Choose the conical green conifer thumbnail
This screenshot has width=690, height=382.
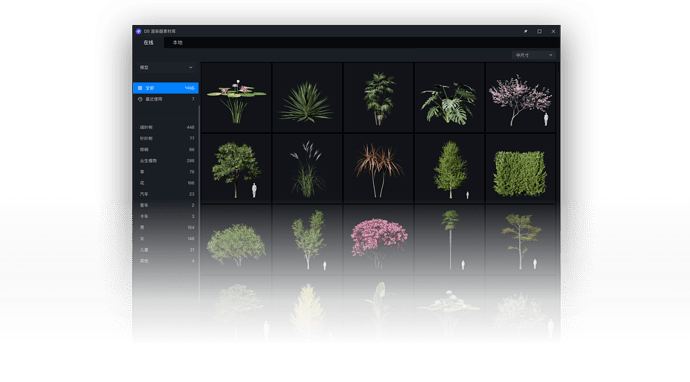click(x=449, y=169)
